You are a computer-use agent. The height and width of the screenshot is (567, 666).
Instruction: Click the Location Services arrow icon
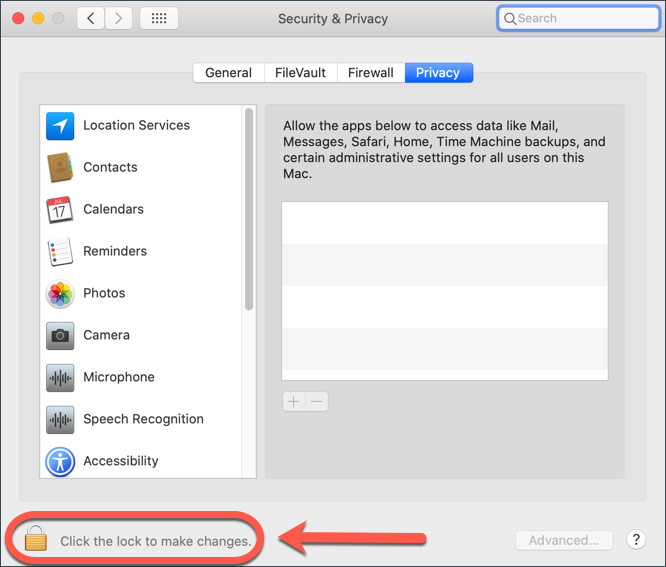(60, 126)
